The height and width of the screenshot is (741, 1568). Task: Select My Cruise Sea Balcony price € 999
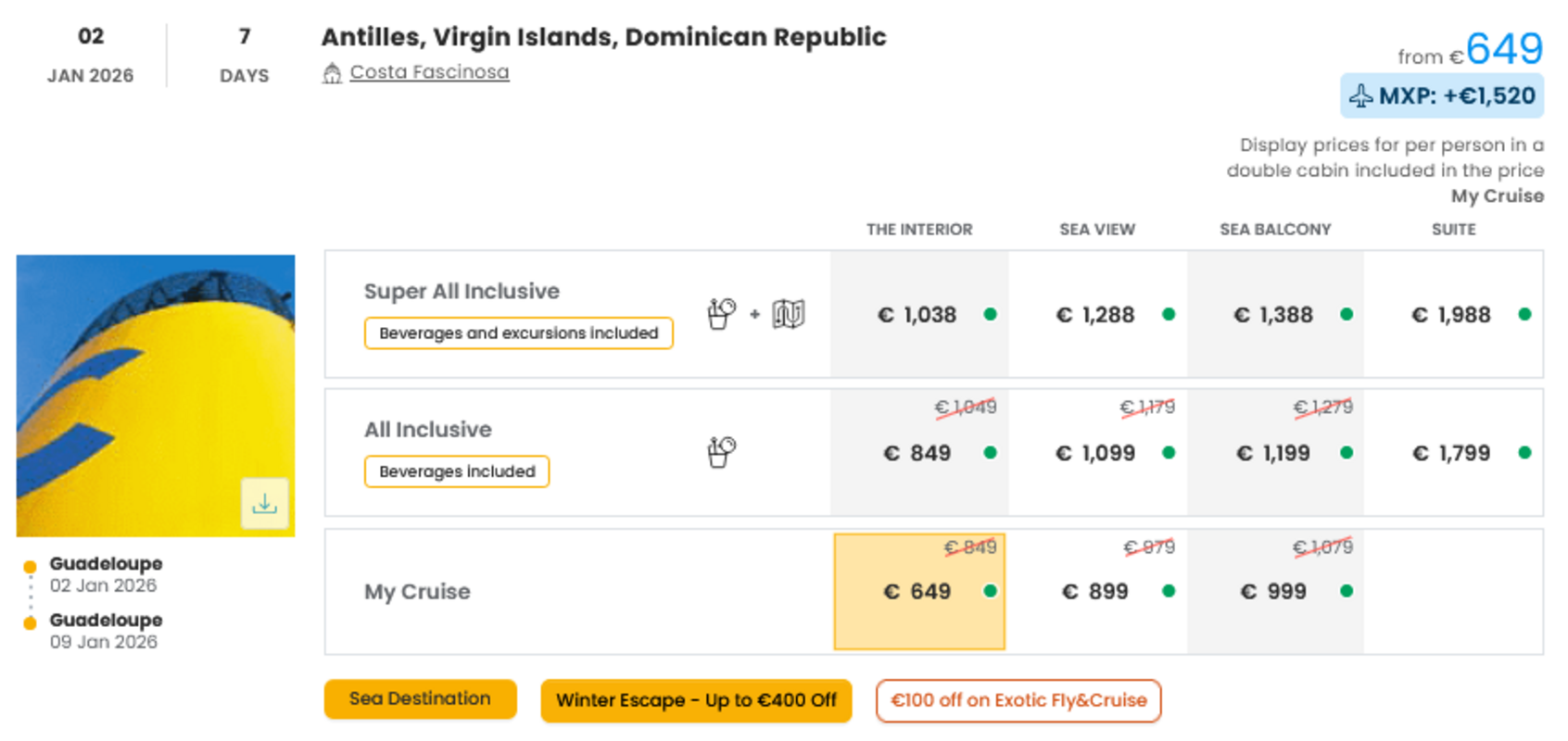1275,591
